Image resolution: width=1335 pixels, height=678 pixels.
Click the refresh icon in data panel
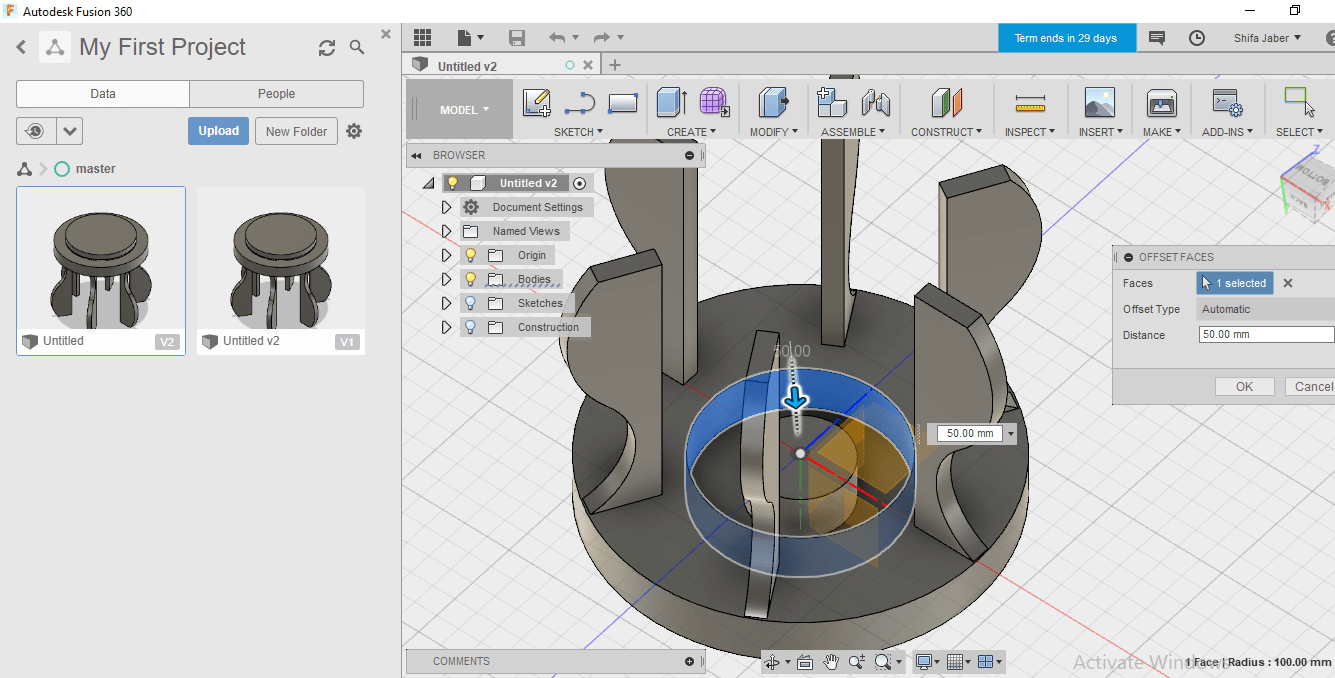327,47
